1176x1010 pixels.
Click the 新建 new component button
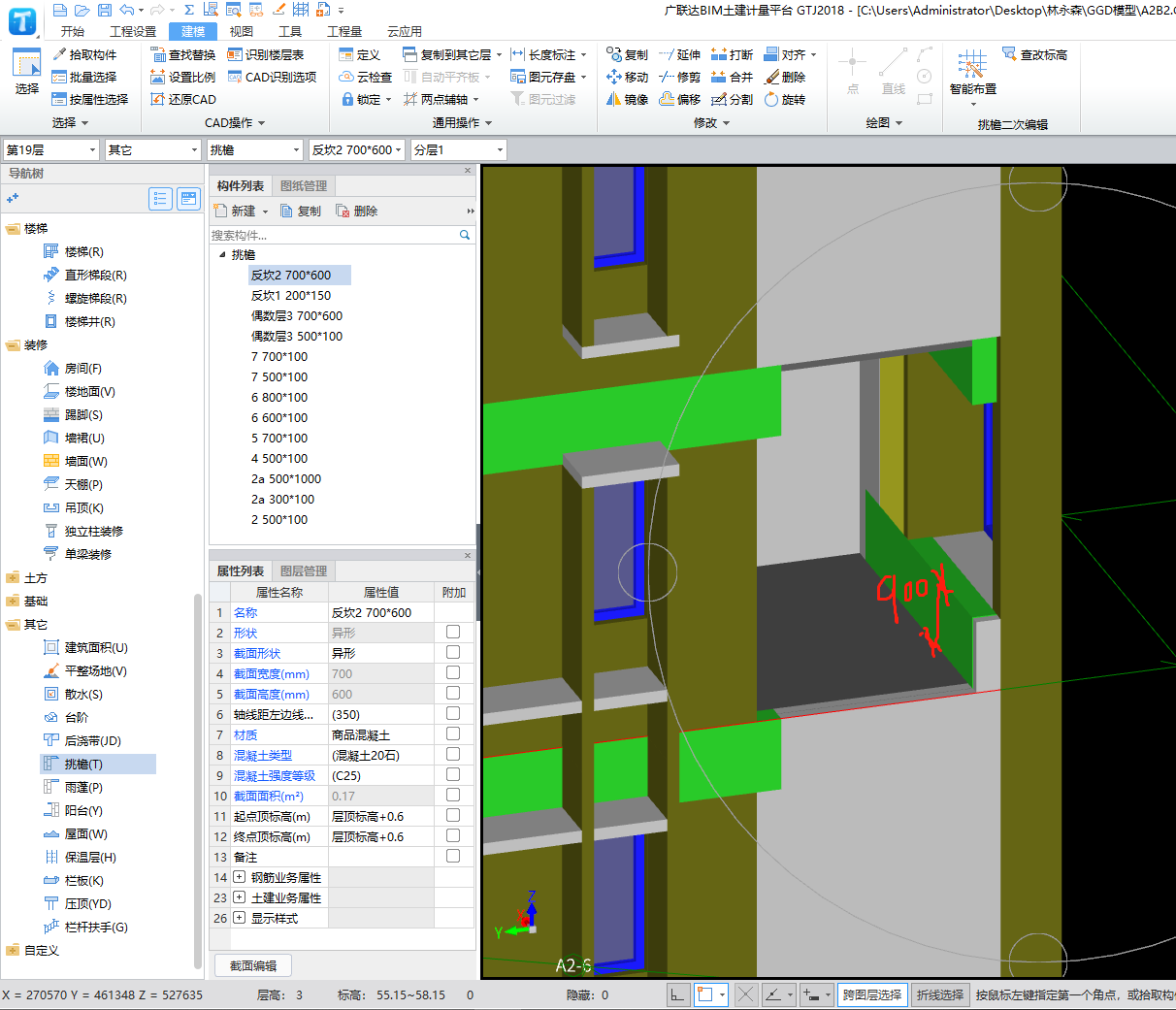(241, 211)
